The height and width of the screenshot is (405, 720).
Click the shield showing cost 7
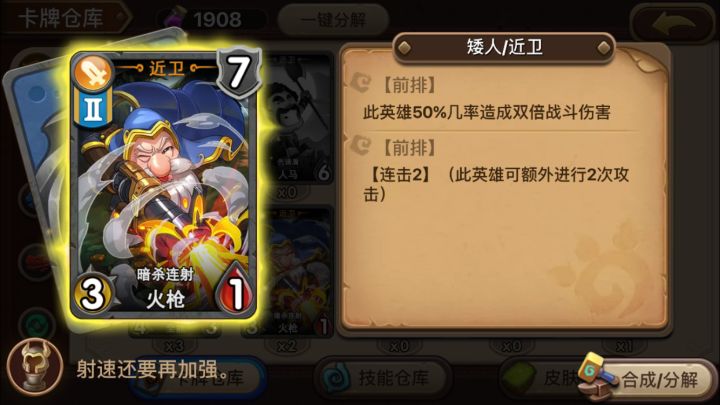[238, 72]
